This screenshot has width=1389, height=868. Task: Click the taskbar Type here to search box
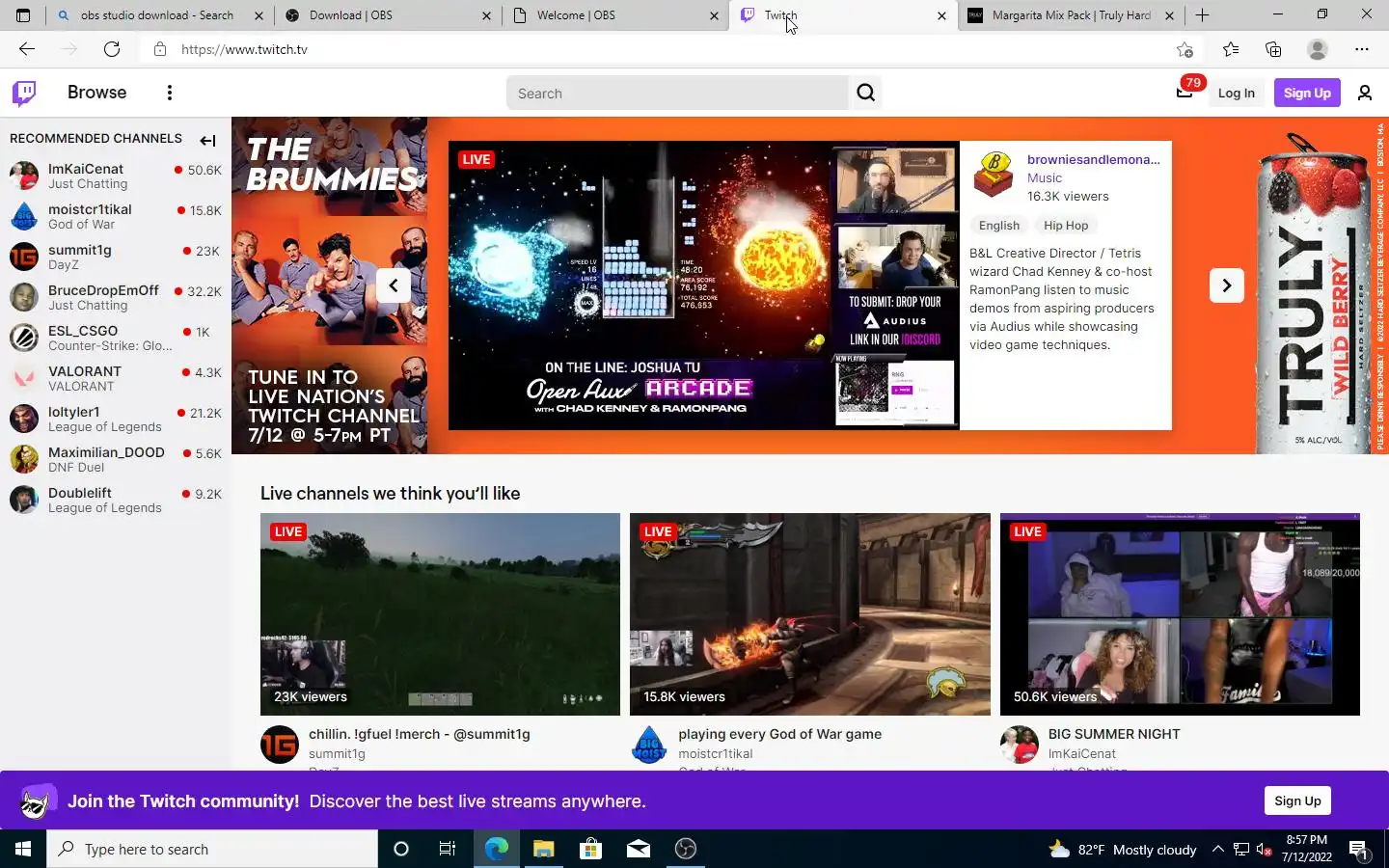(x=212, y=849)
